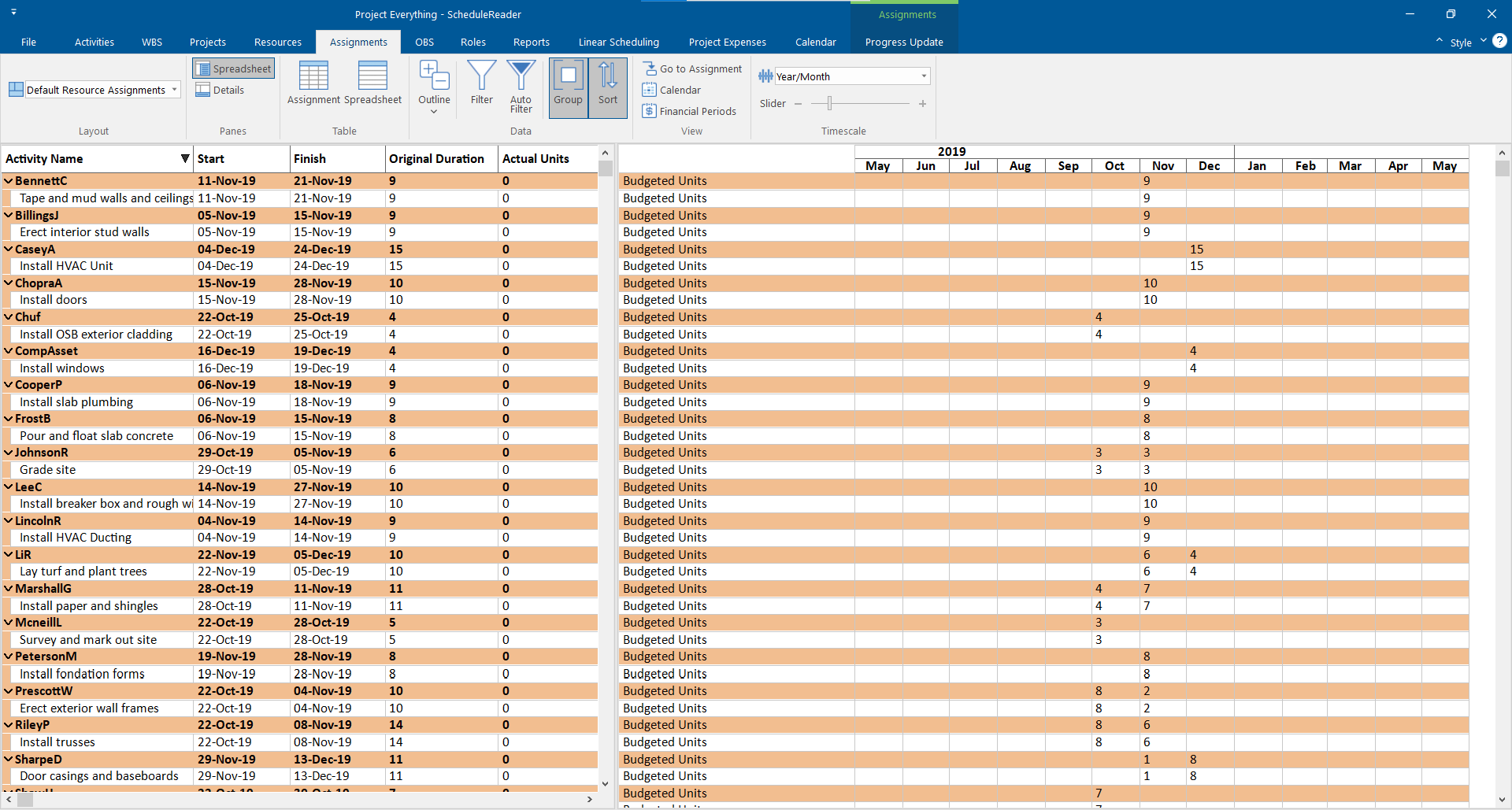Select the Install windows activity row
Viewport: 1512px width, 810px height.
(x=299, y=368)
